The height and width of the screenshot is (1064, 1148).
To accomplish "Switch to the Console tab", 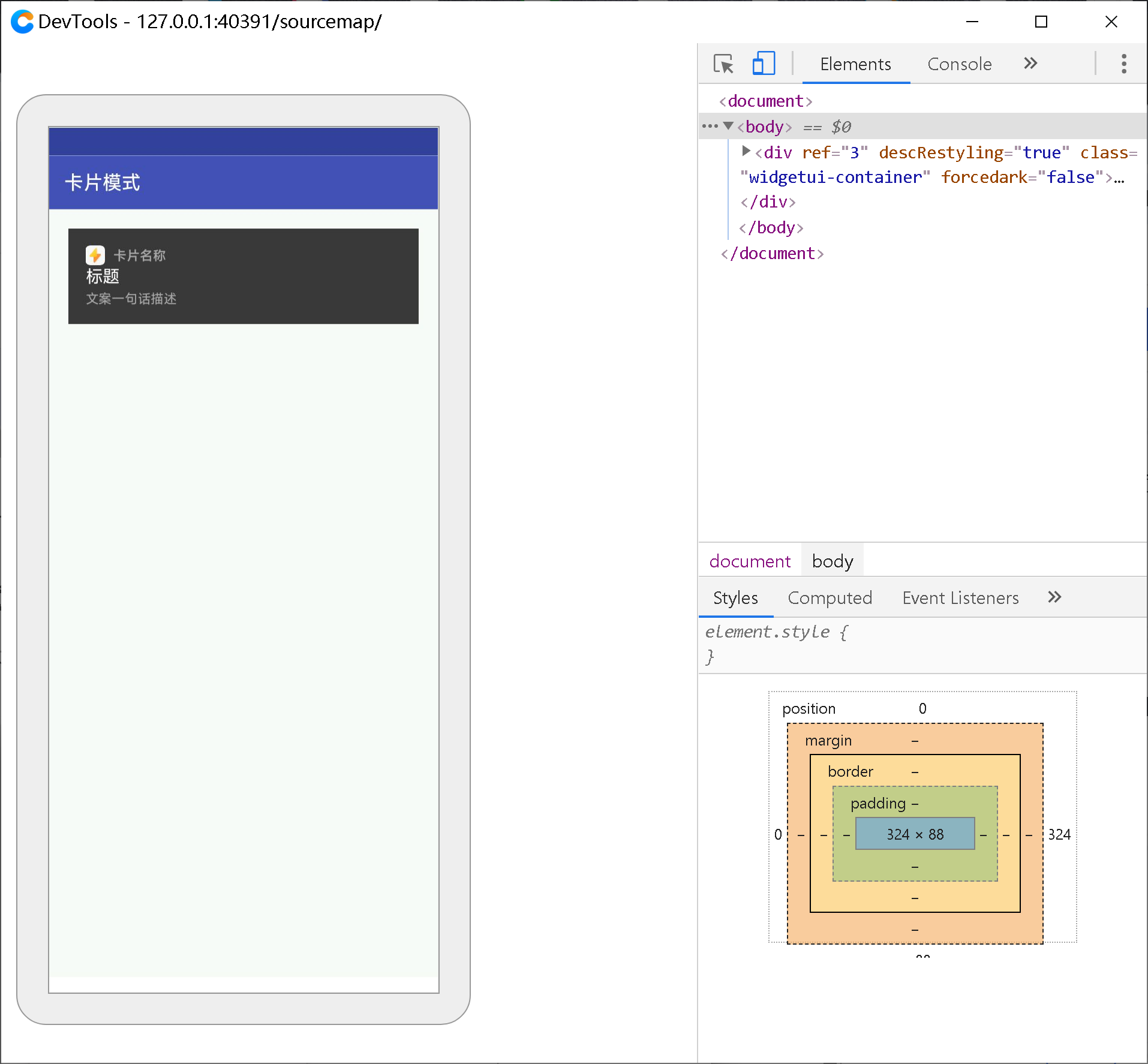I will click(959, 64).
